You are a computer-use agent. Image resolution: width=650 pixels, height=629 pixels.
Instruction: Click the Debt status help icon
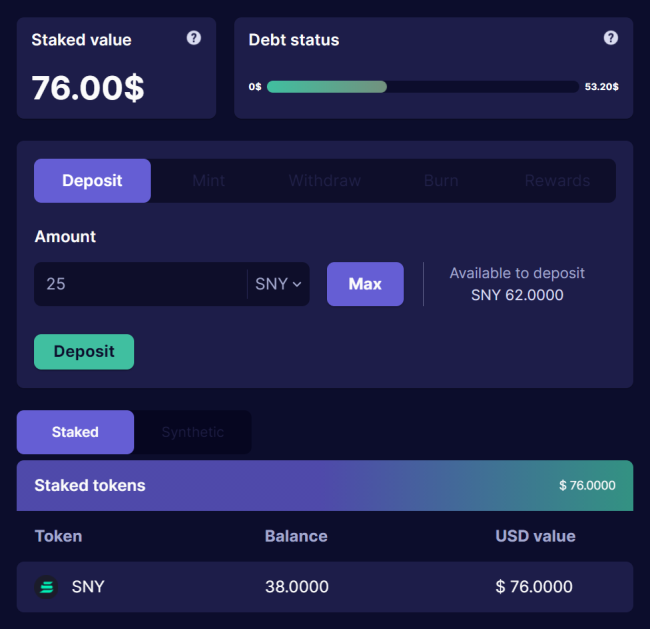611,38
